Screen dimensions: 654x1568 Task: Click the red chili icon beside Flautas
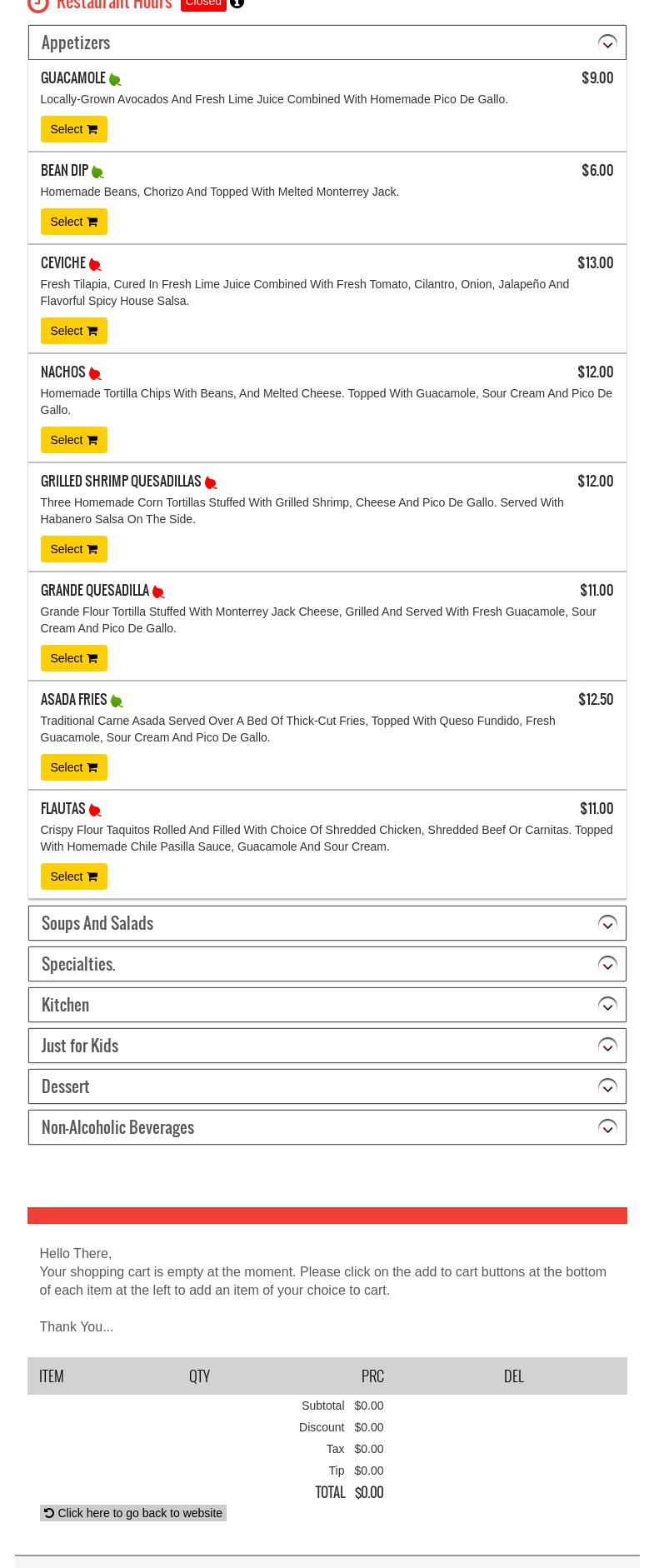point(95,811)
